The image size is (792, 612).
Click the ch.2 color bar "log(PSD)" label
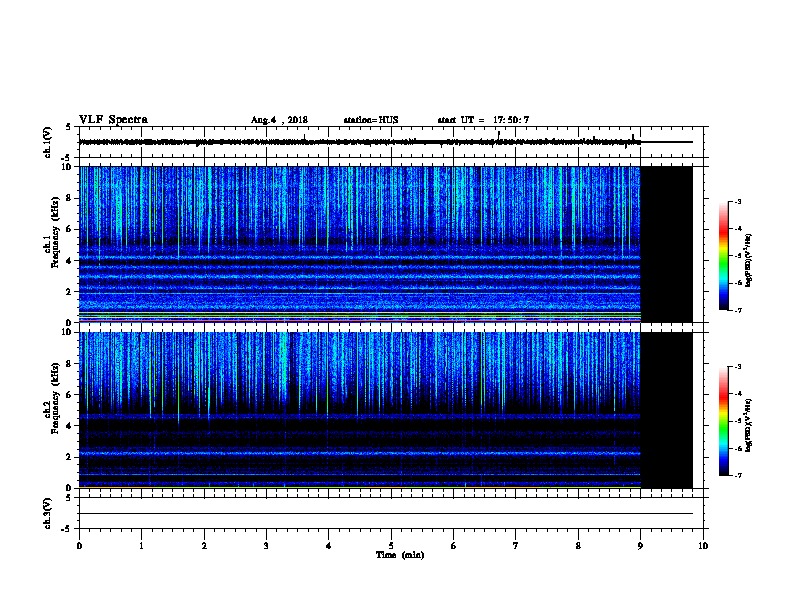(748, 426)
